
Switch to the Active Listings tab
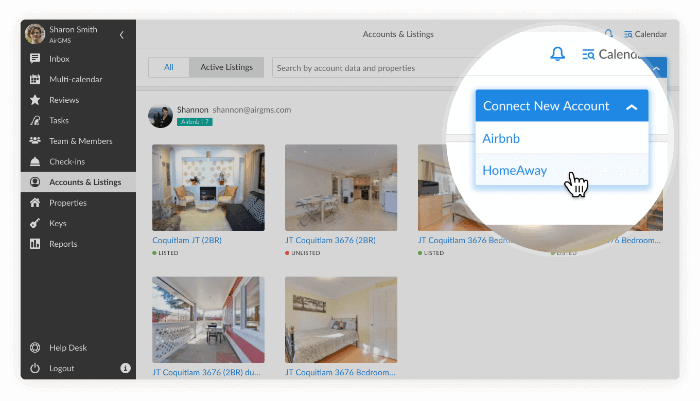pyautogui.click(x=226, y=67)
